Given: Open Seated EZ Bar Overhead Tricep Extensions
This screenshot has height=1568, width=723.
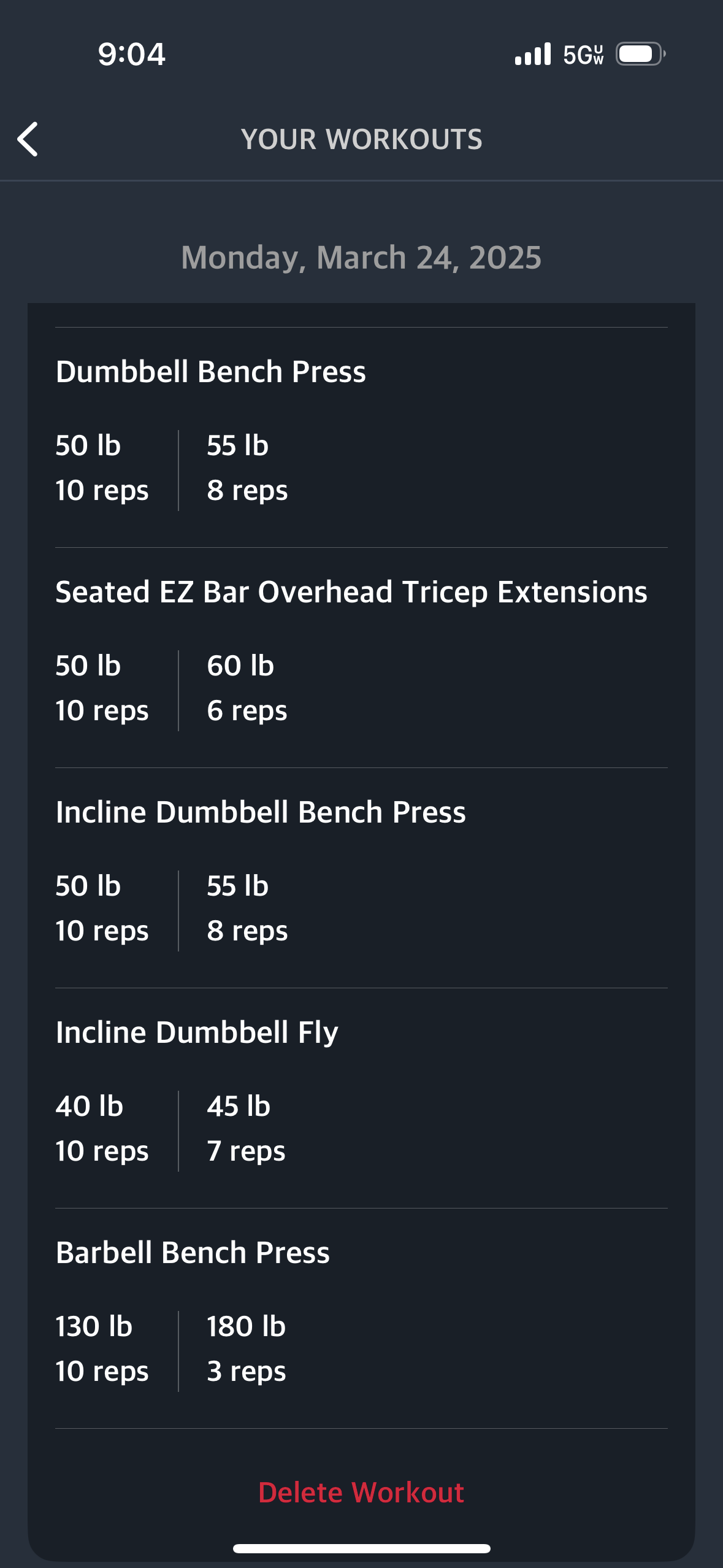Looking at the screenshot, I should (351, 592).
